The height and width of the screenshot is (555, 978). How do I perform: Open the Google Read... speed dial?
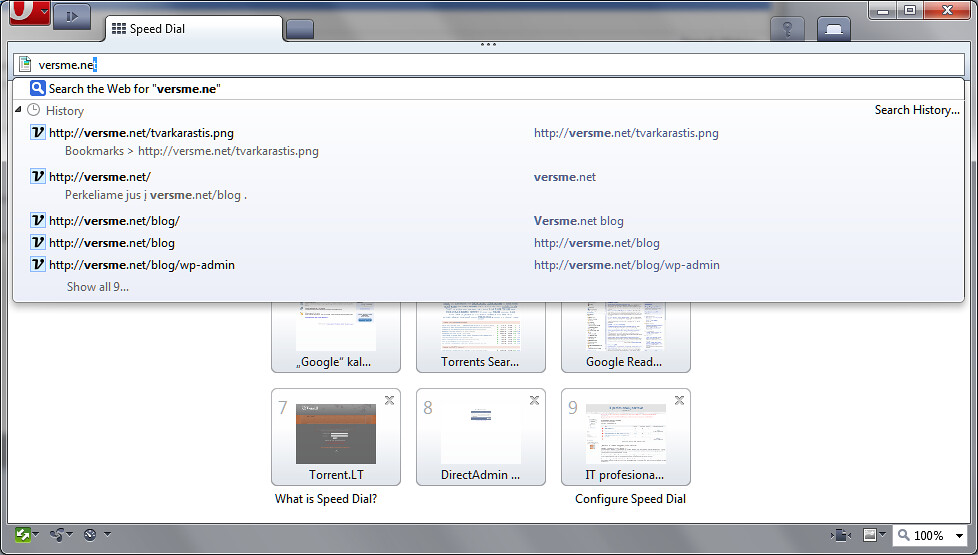[626, 337]
